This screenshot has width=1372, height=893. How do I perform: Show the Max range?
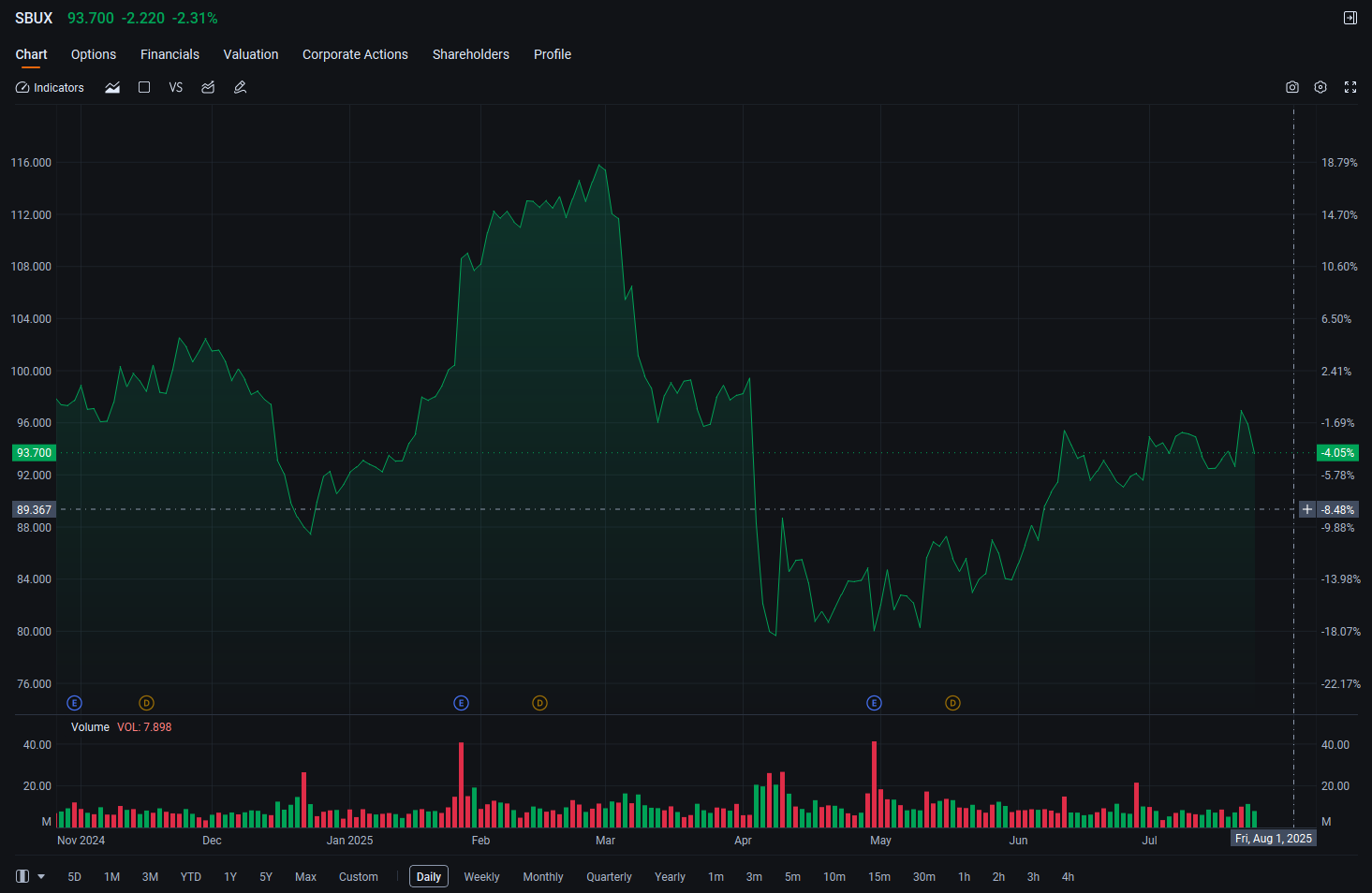coord(305,877)
